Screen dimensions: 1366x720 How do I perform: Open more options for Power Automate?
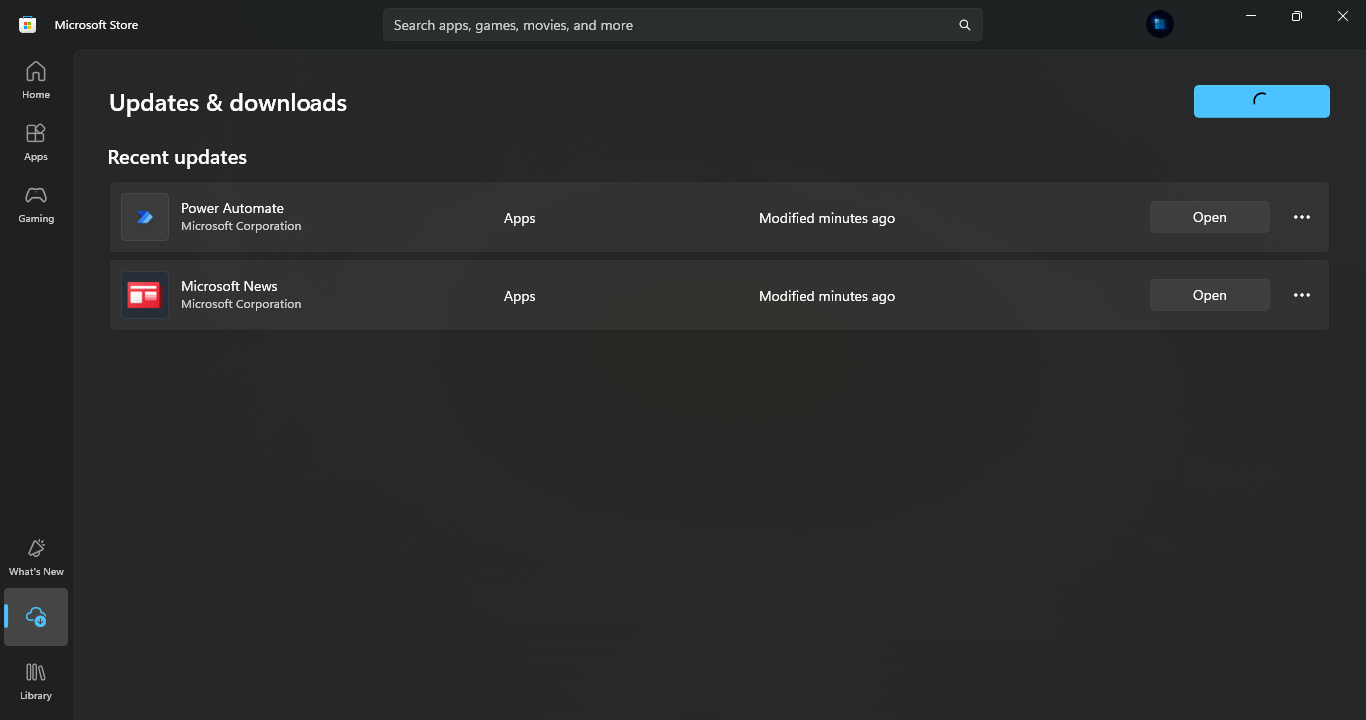(1301, 216)
